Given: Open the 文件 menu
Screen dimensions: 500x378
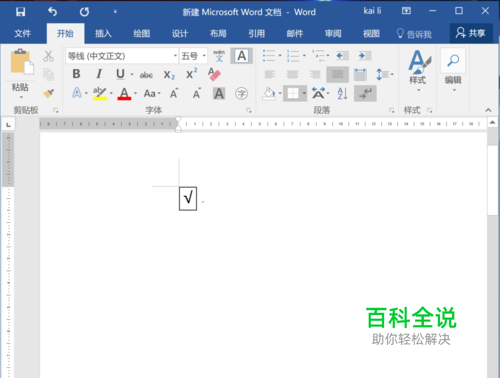Looking at the screenshot, I should [22, 33].
